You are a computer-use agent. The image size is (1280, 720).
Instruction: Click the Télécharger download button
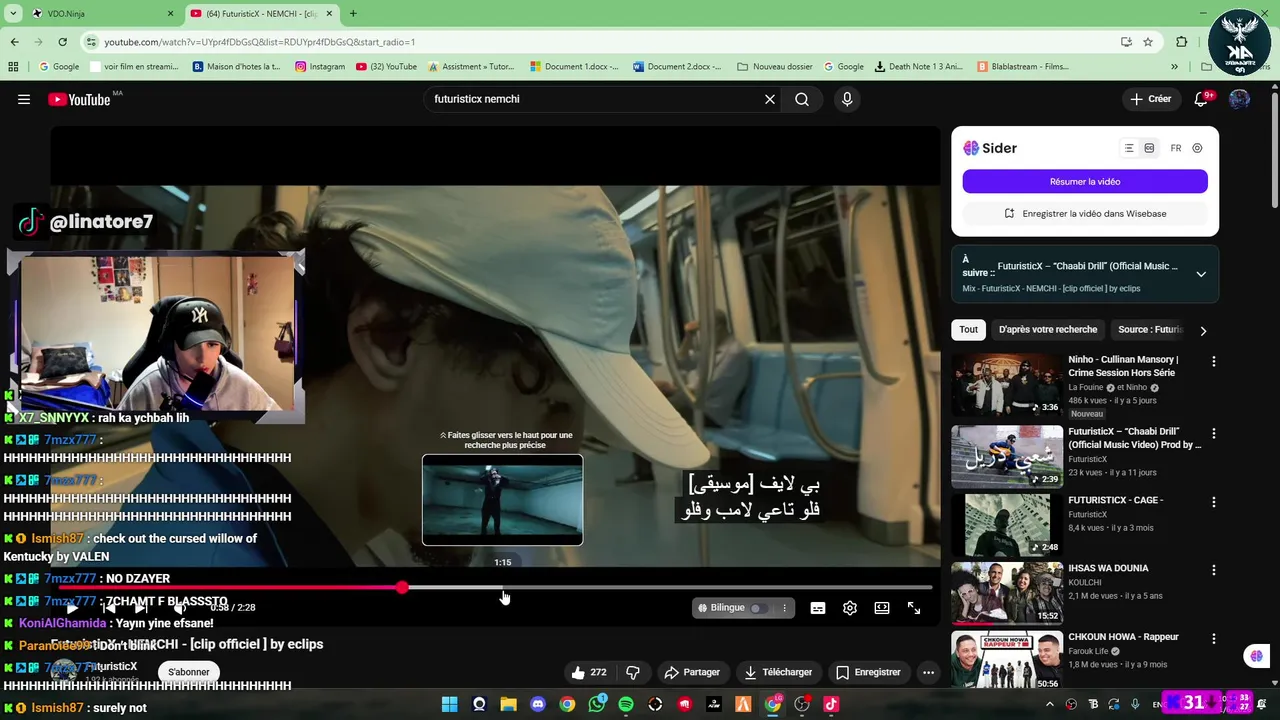[x=778, y=672]
